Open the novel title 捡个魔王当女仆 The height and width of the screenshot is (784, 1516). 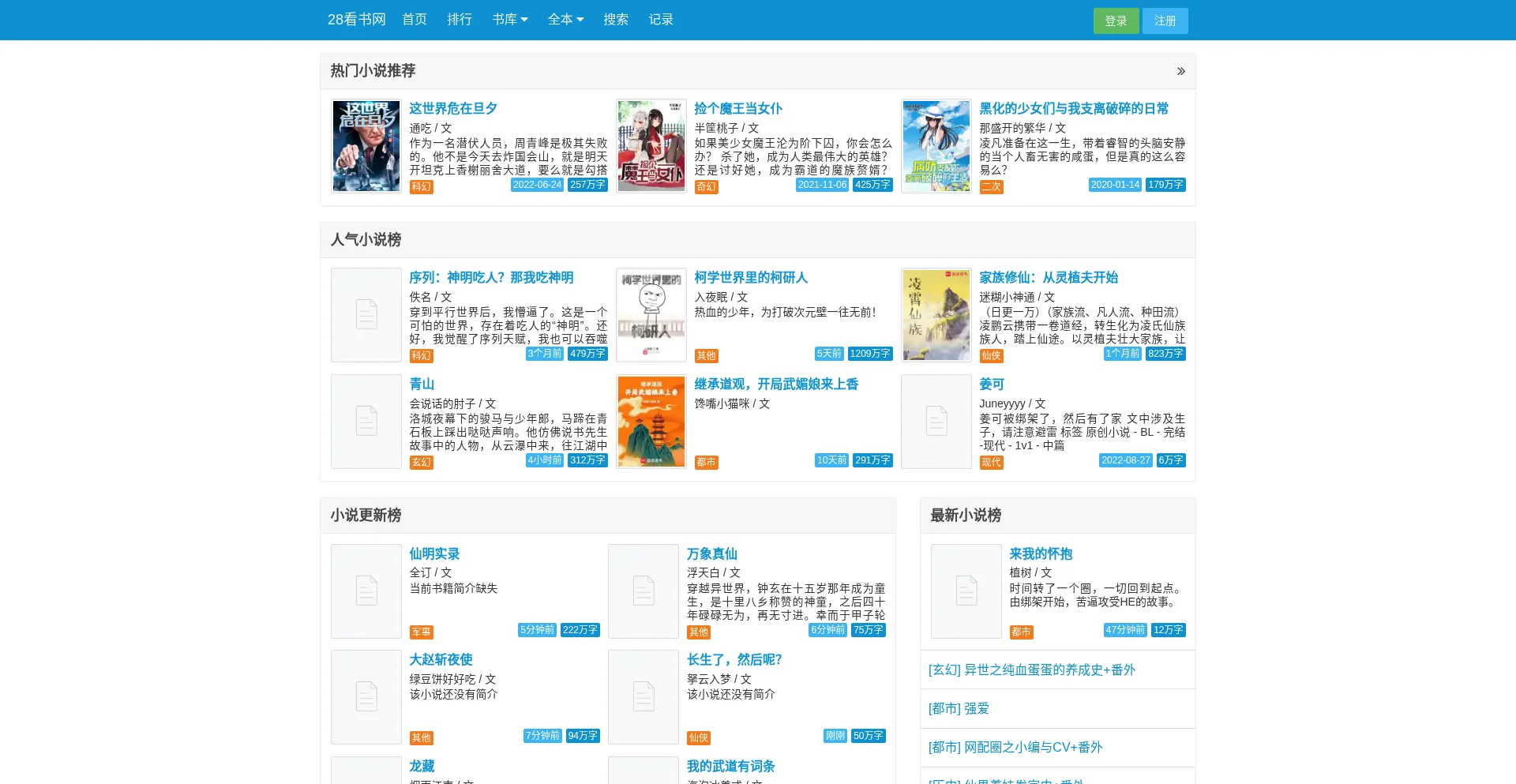[x=738, y=109]
